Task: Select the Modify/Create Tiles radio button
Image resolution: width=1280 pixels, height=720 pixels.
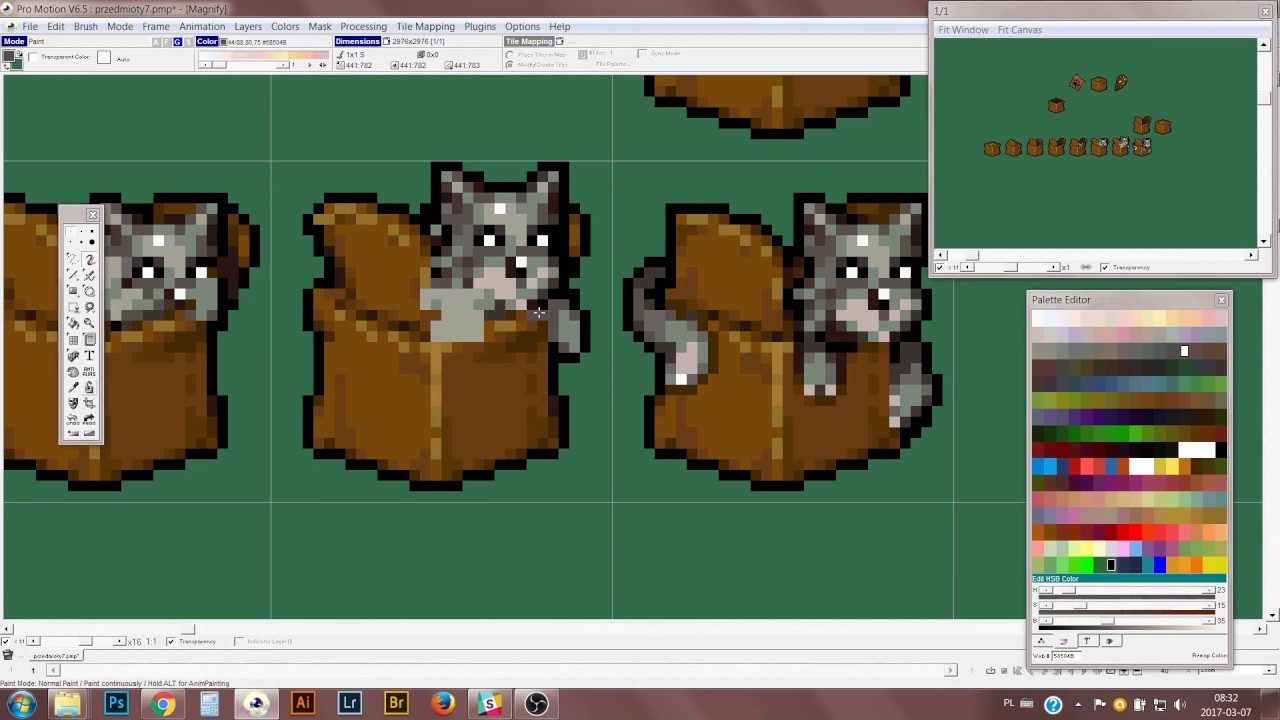Action: pos(510,64)
